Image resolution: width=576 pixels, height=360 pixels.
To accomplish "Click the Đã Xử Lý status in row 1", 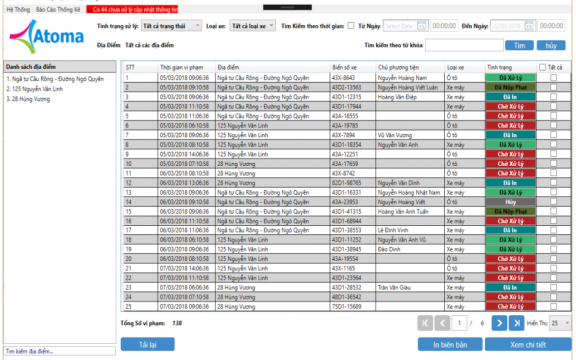I will 511,78.
